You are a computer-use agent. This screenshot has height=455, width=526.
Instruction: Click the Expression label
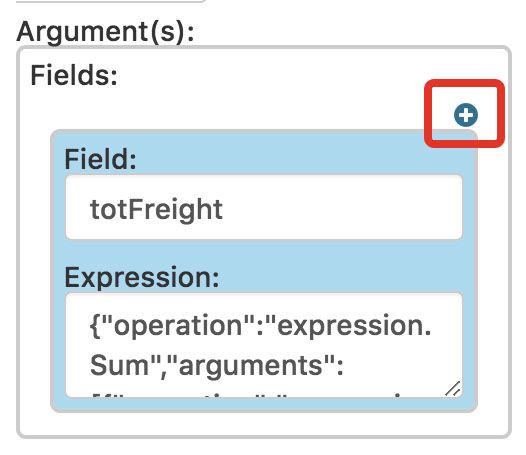coord(142,277)
